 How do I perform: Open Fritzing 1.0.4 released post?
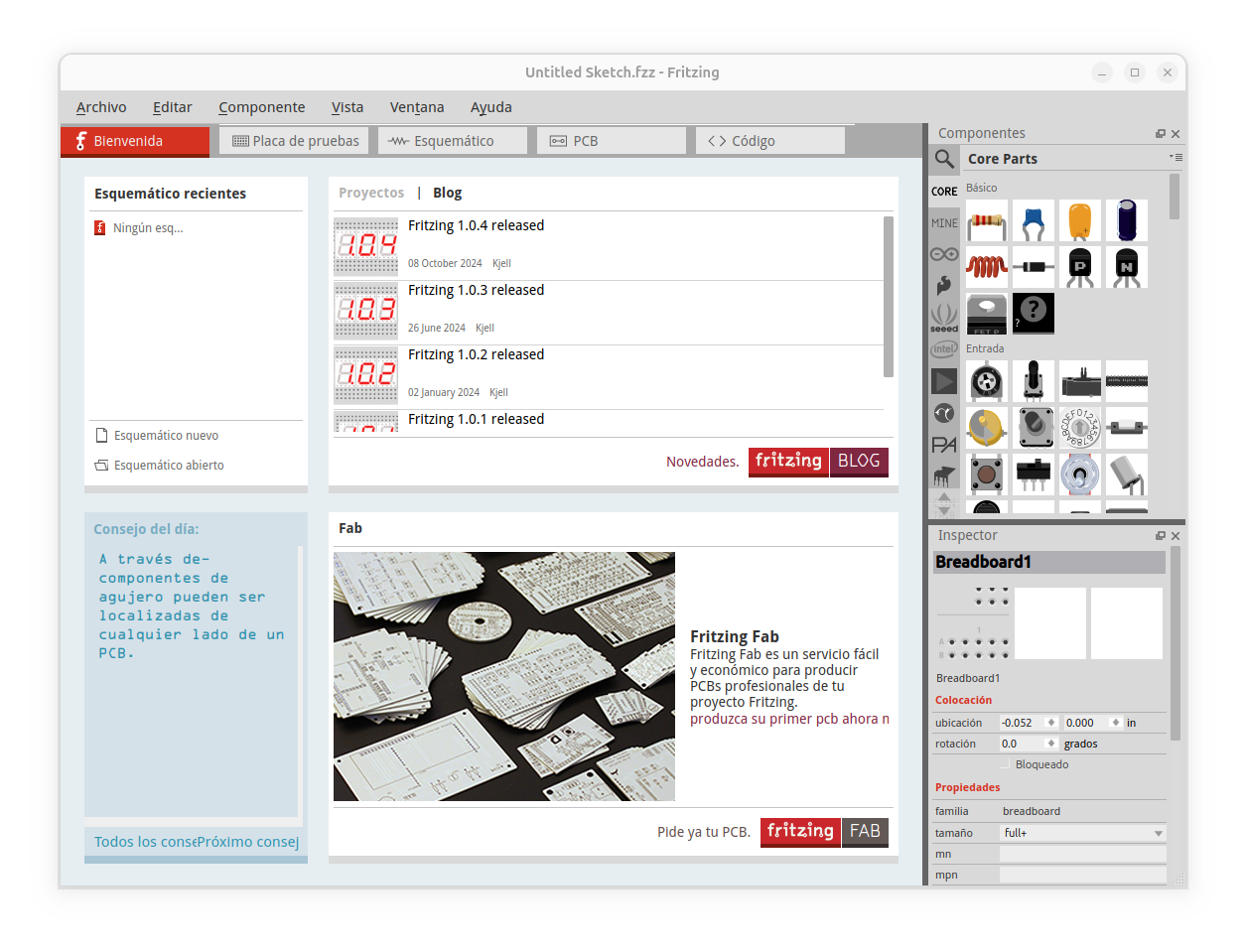click(476, 225)
